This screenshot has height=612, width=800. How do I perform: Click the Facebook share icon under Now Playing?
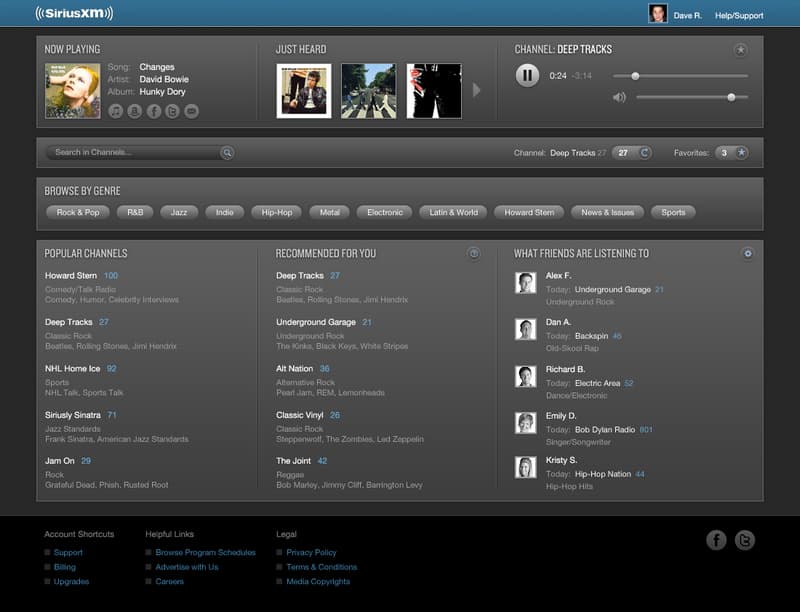(x=154, y=111)
